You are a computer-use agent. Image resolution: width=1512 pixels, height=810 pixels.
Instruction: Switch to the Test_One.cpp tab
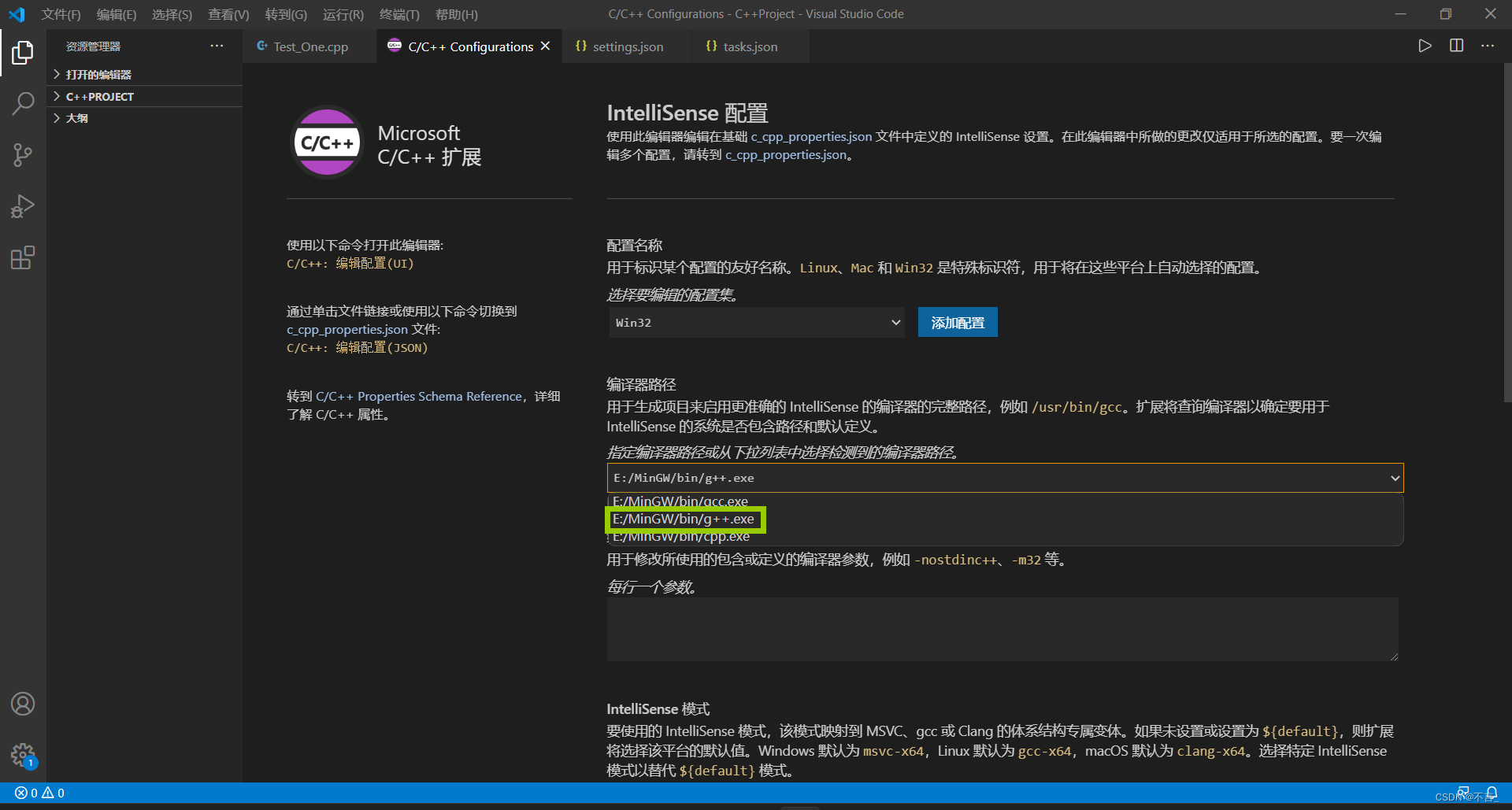pos(309,46)
